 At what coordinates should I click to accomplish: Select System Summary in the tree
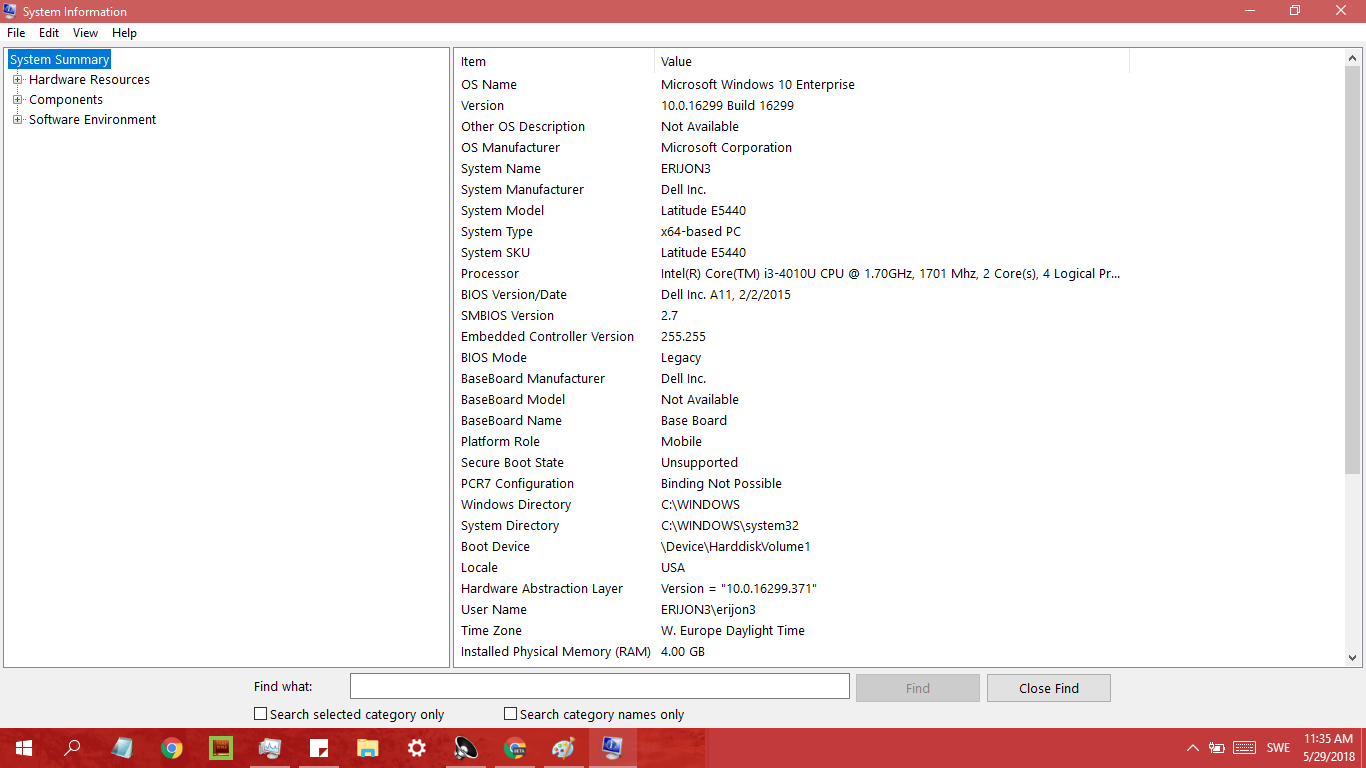(x=60, y=60)
